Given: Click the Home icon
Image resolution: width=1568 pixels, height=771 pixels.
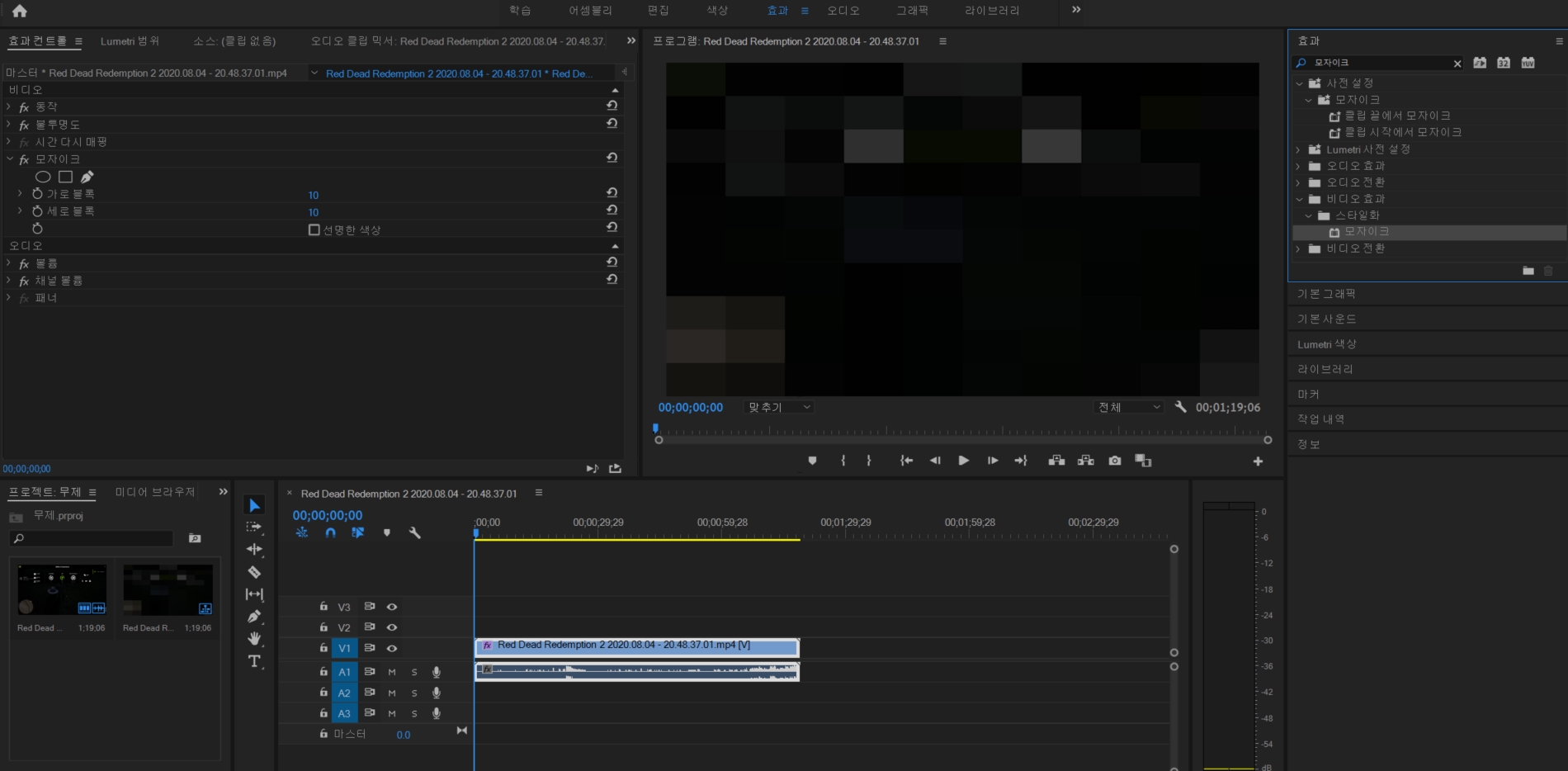Looking at the screenshot, I should (x=20, y=11).
